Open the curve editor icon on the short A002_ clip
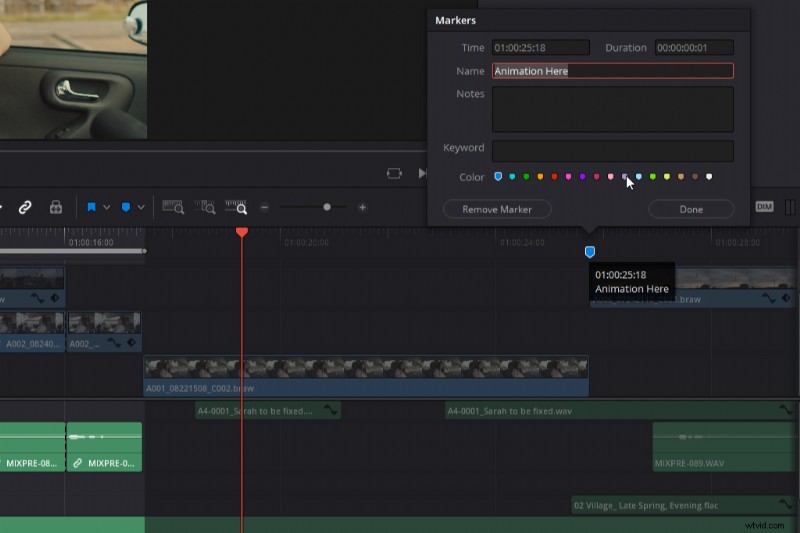This screenshot has height=533, width=800. click(114, 343)
